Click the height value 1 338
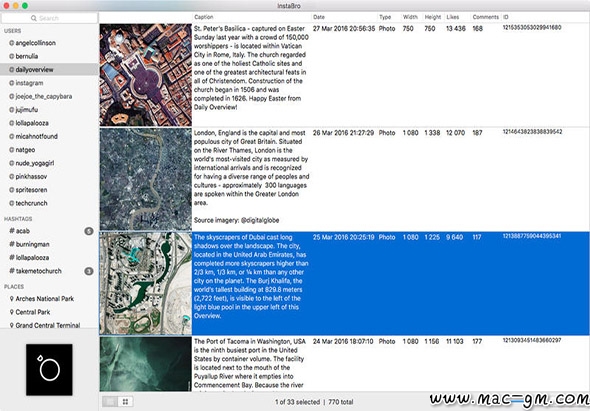590x411 pixels. coord(432,133)
